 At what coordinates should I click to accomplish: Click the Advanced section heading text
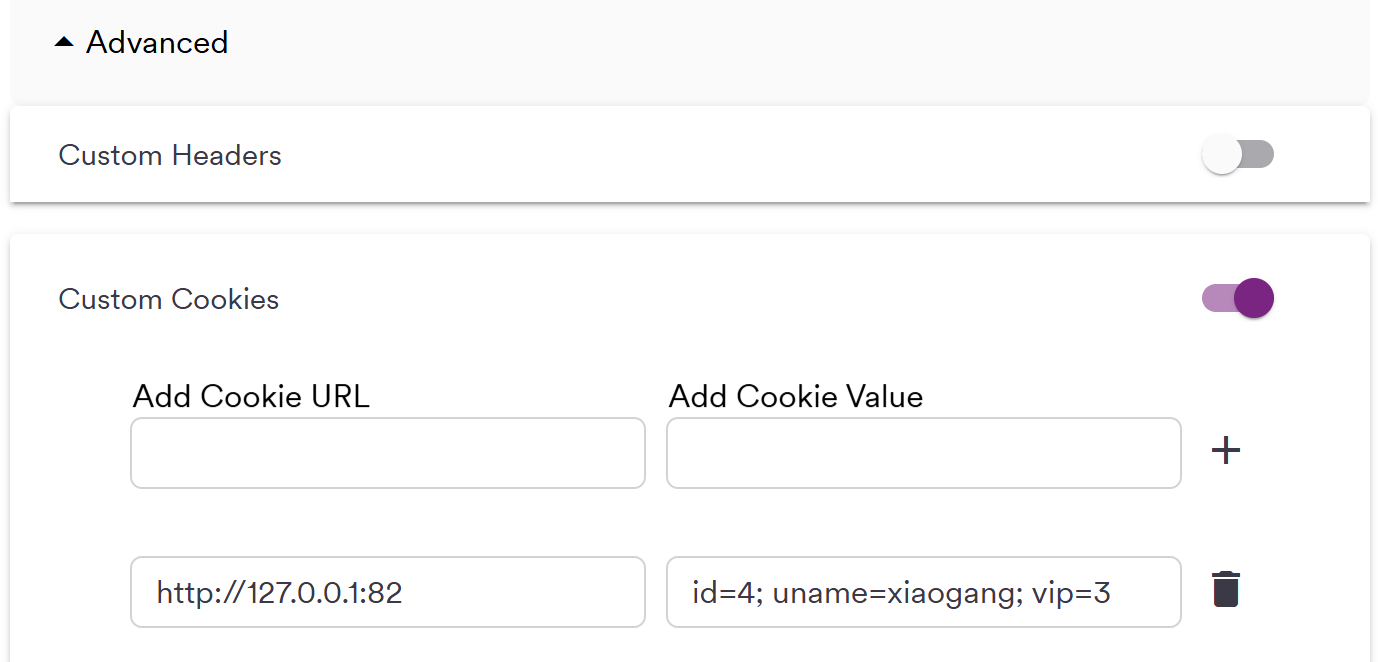[x=157, y=43]
